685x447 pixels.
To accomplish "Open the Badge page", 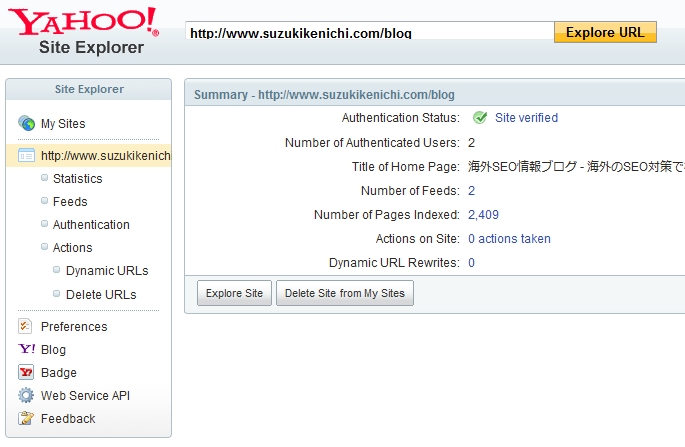I will coord(59,373).
